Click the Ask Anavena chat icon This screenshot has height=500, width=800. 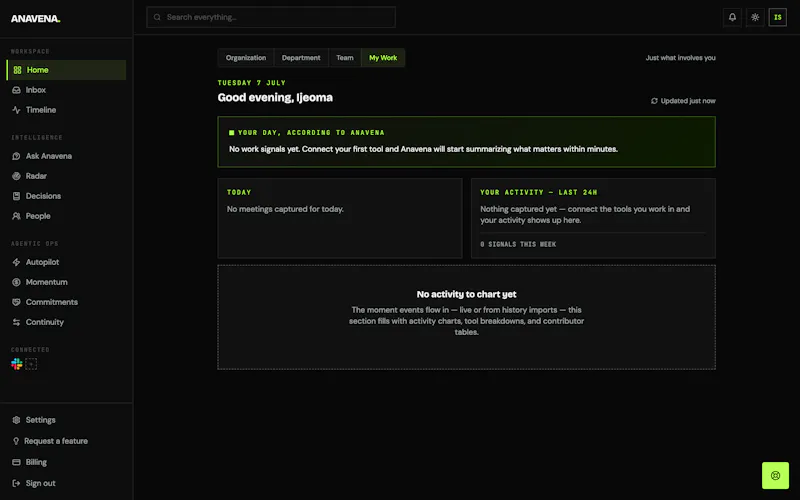click(16, 156)
